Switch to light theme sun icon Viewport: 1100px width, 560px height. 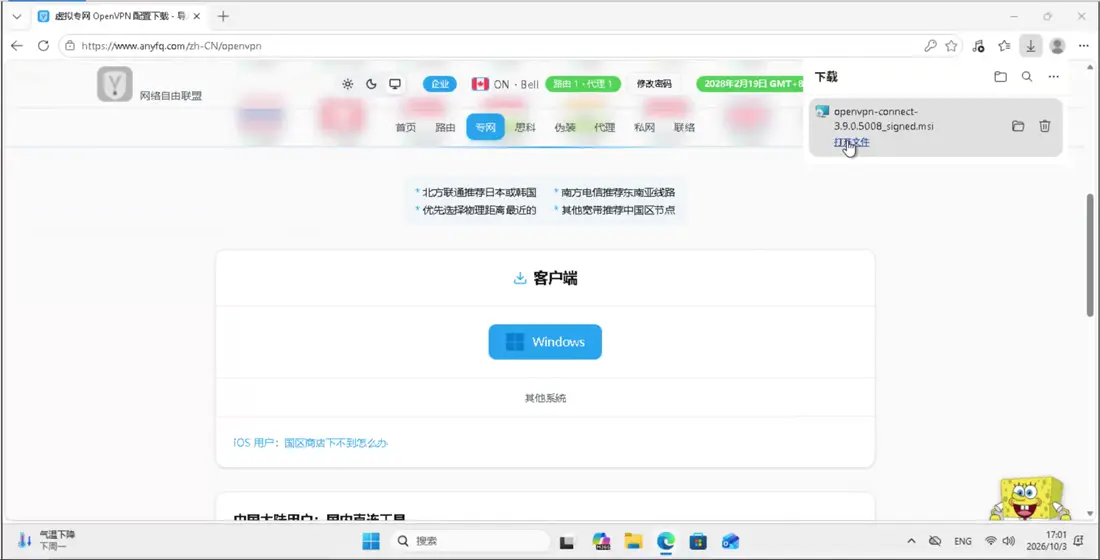tap(347, 84)
